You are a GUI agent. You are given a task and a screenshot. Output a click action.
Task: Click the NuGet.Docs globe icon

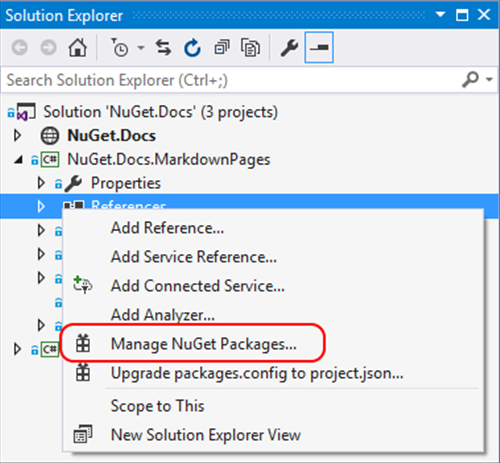point(50,136)
